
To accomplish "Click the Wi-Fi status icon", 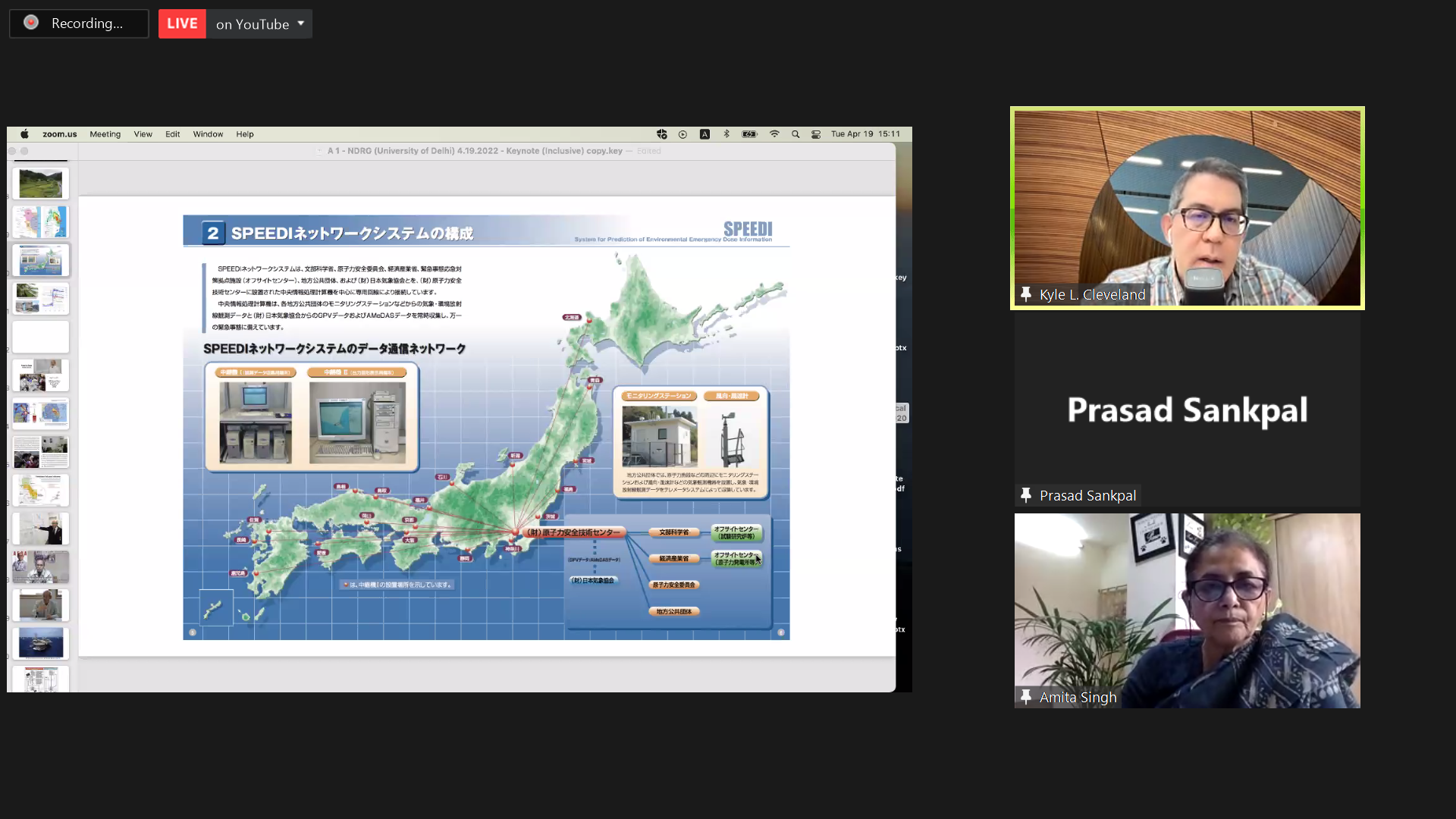I will tap(774, 134).
